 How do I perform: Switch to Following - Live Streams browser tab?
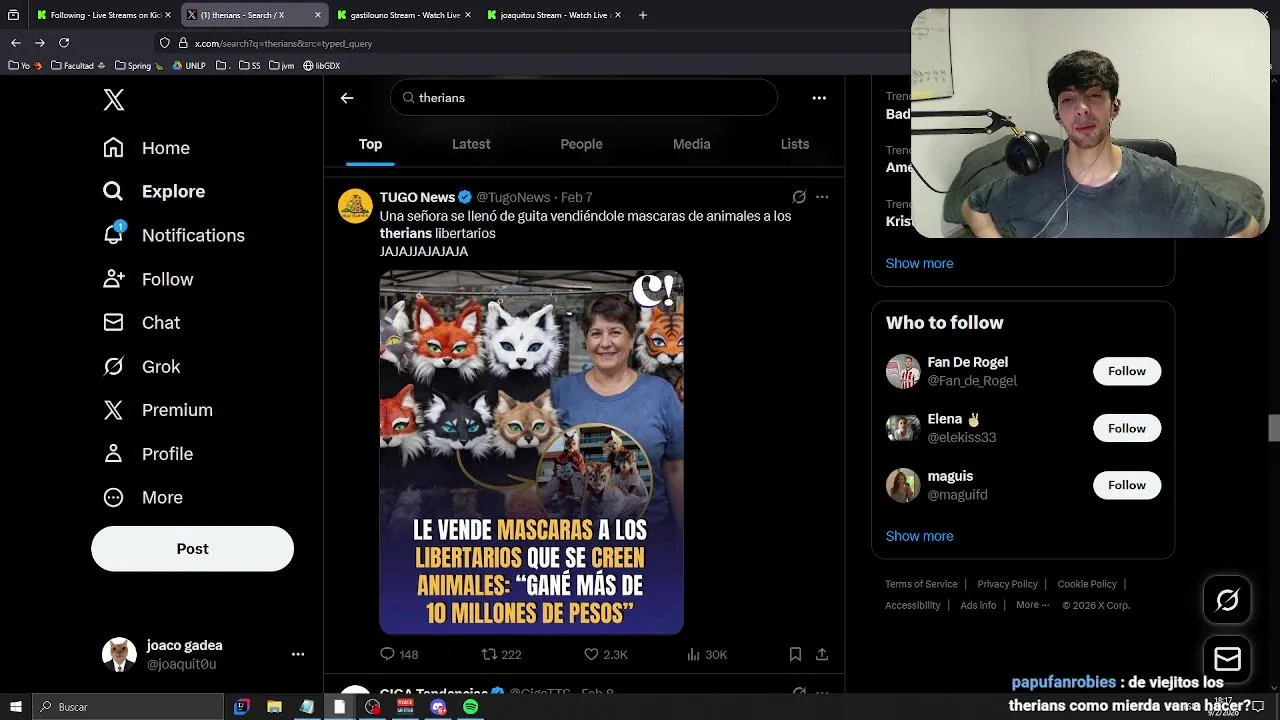point(104,15)
